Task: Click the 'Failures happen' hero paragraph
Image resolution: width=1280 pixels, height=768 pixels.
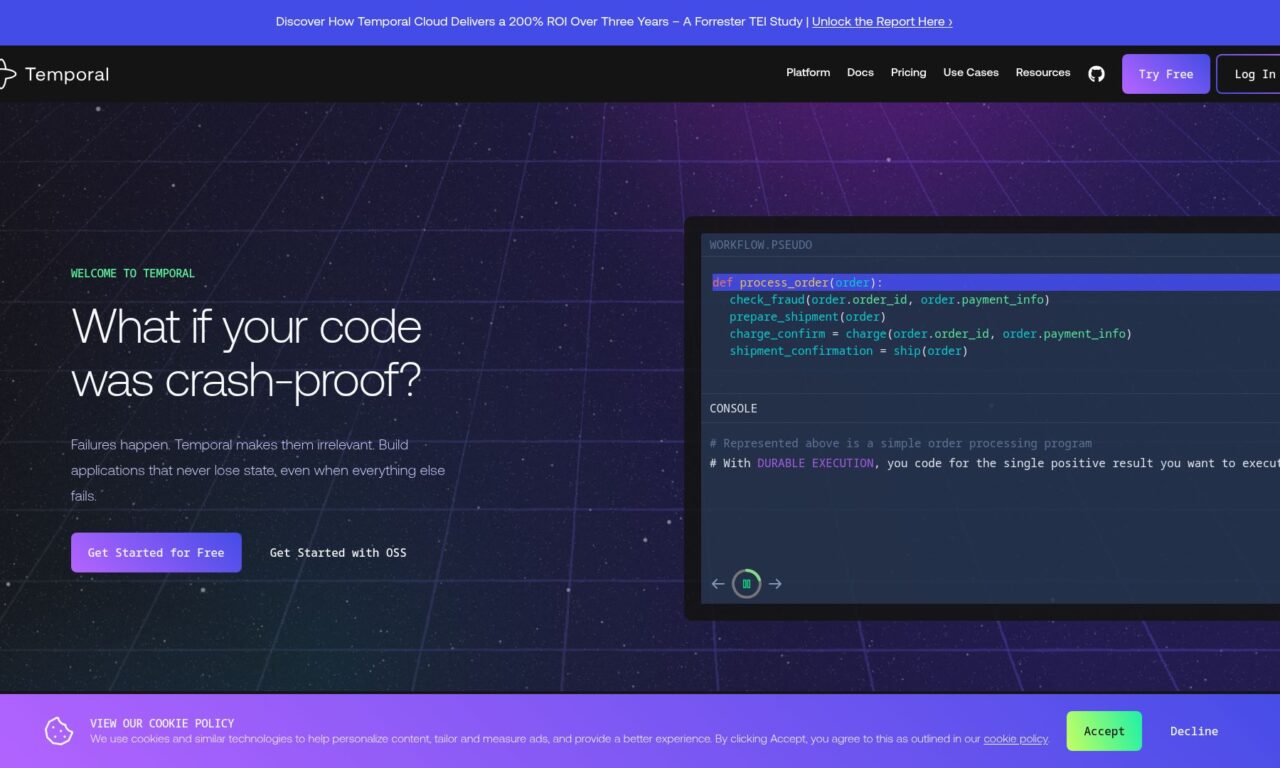Action: tap(258, 470)
